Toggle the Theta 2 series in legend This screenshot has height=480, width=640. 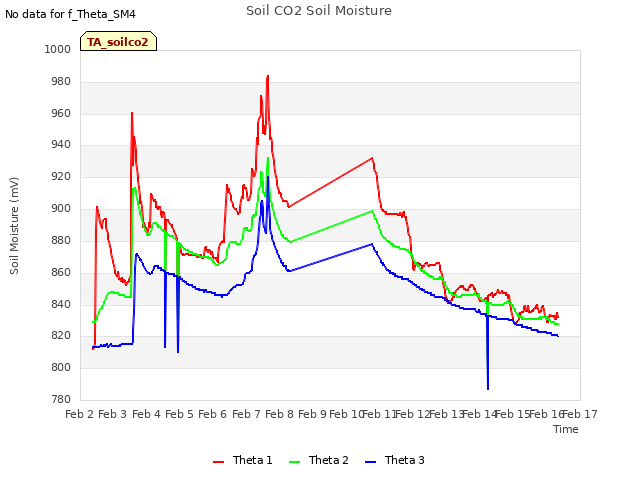point(319,460)
